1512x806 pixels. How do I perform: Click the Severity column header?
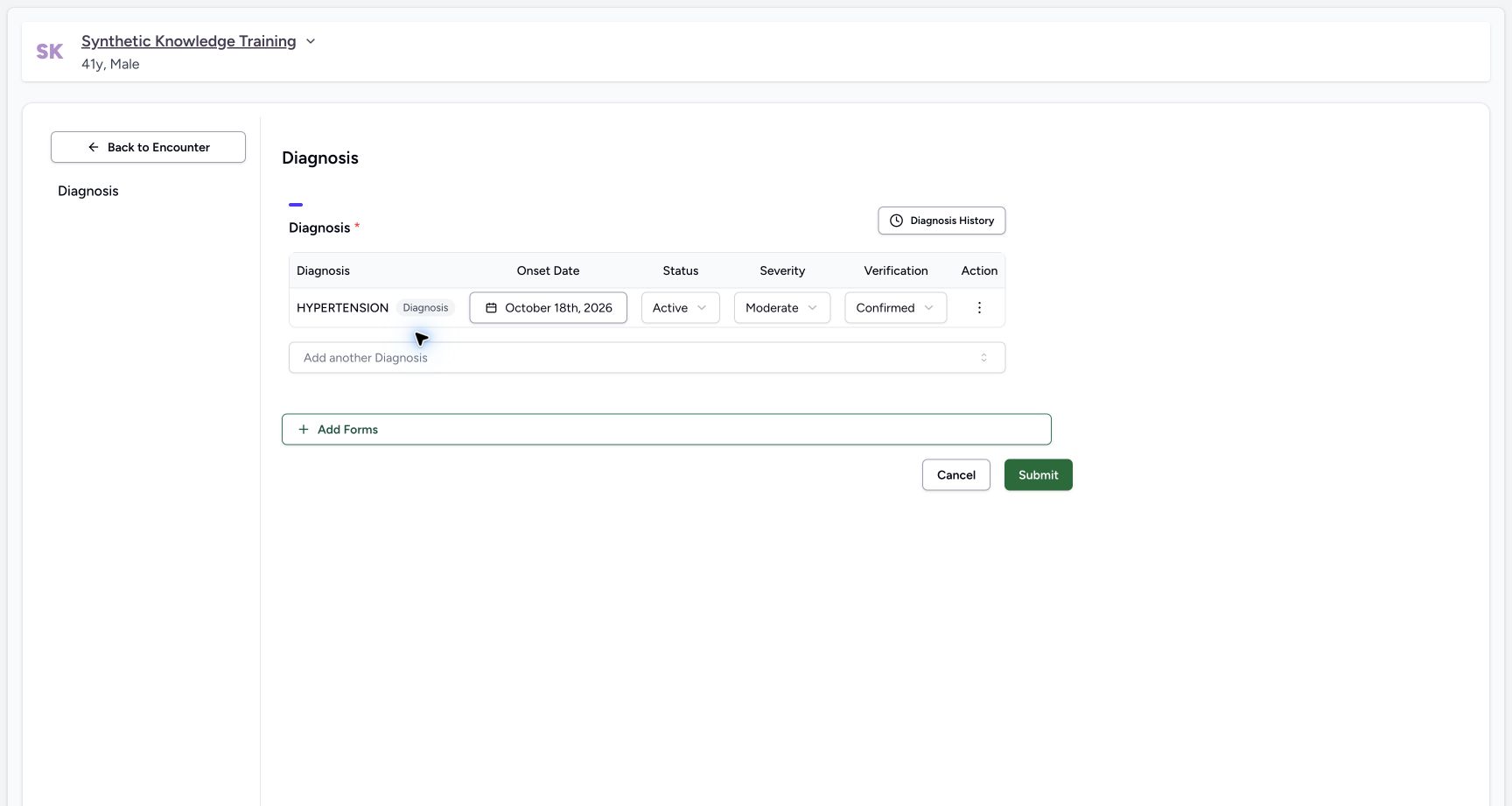click(782, 271)
